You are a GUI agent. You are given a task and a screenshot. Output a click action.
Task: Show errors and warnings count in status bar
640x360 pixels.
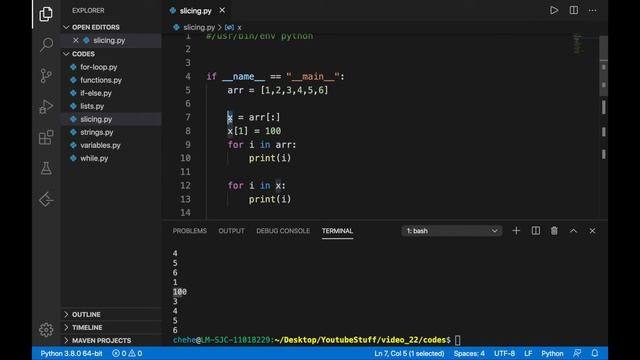(127, 353)
